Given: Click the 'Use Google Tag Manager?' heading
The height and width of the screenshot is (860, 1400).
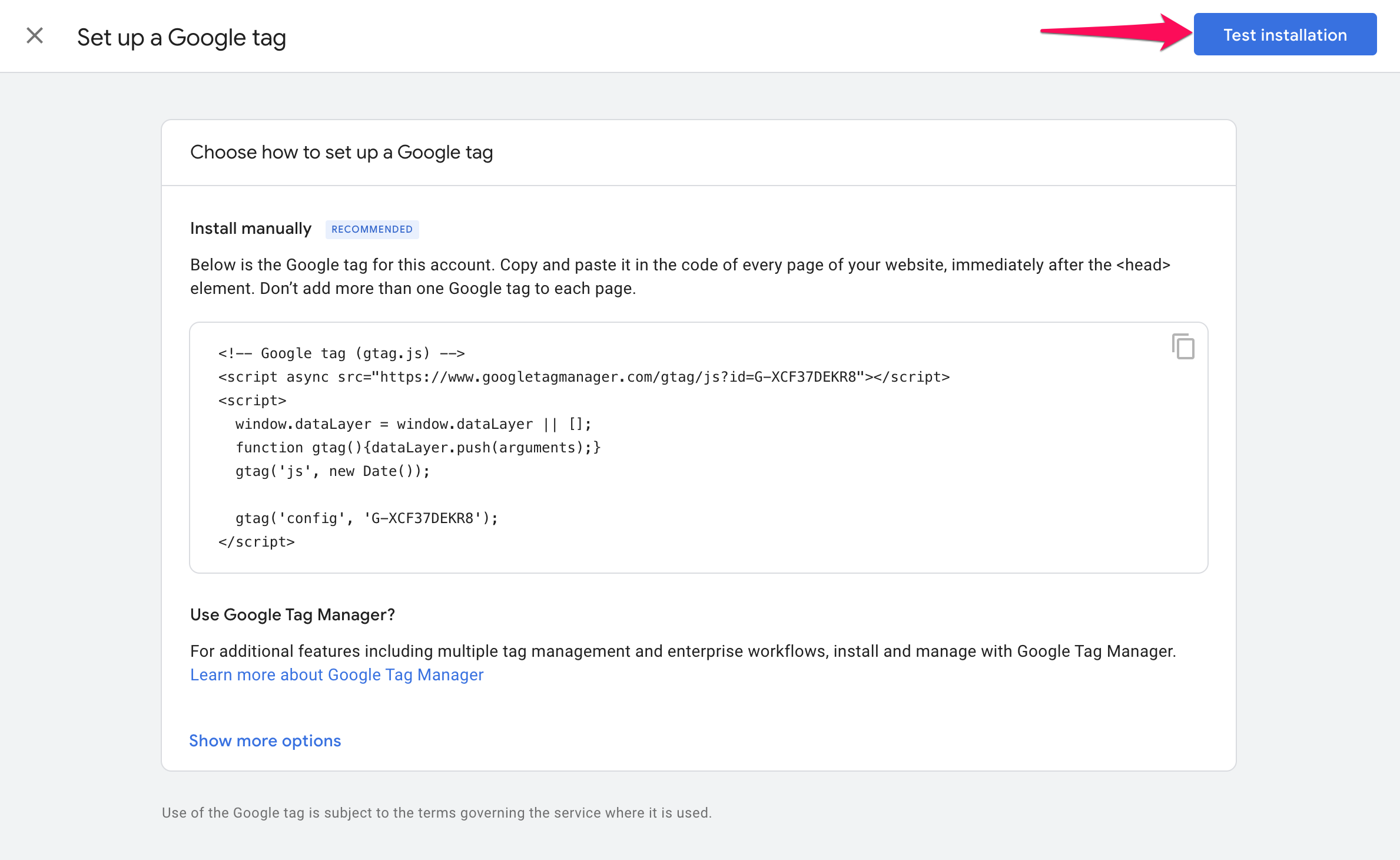Looking at the screenshot, I should coord(293,614).
